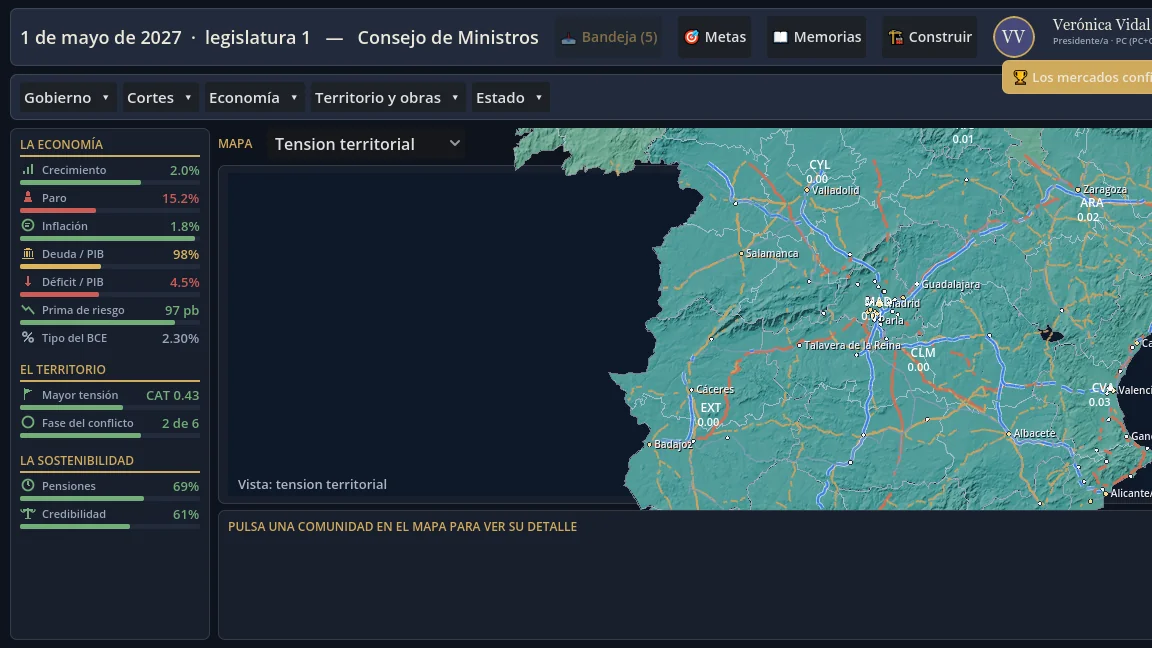Click the Mayor tensión value CAT 0.43
Image resolution: width=1152 pixels, height=648 pixels.
[173, 395]
